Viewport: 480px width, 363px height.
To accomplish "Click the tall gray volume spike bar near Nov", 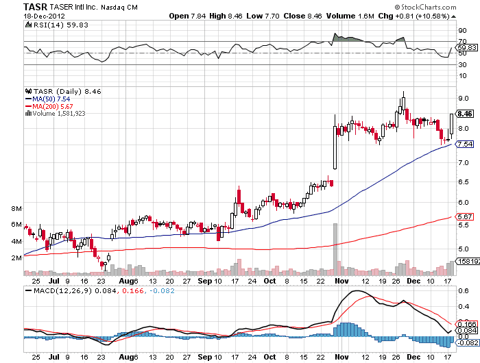I will click(335, 249).
